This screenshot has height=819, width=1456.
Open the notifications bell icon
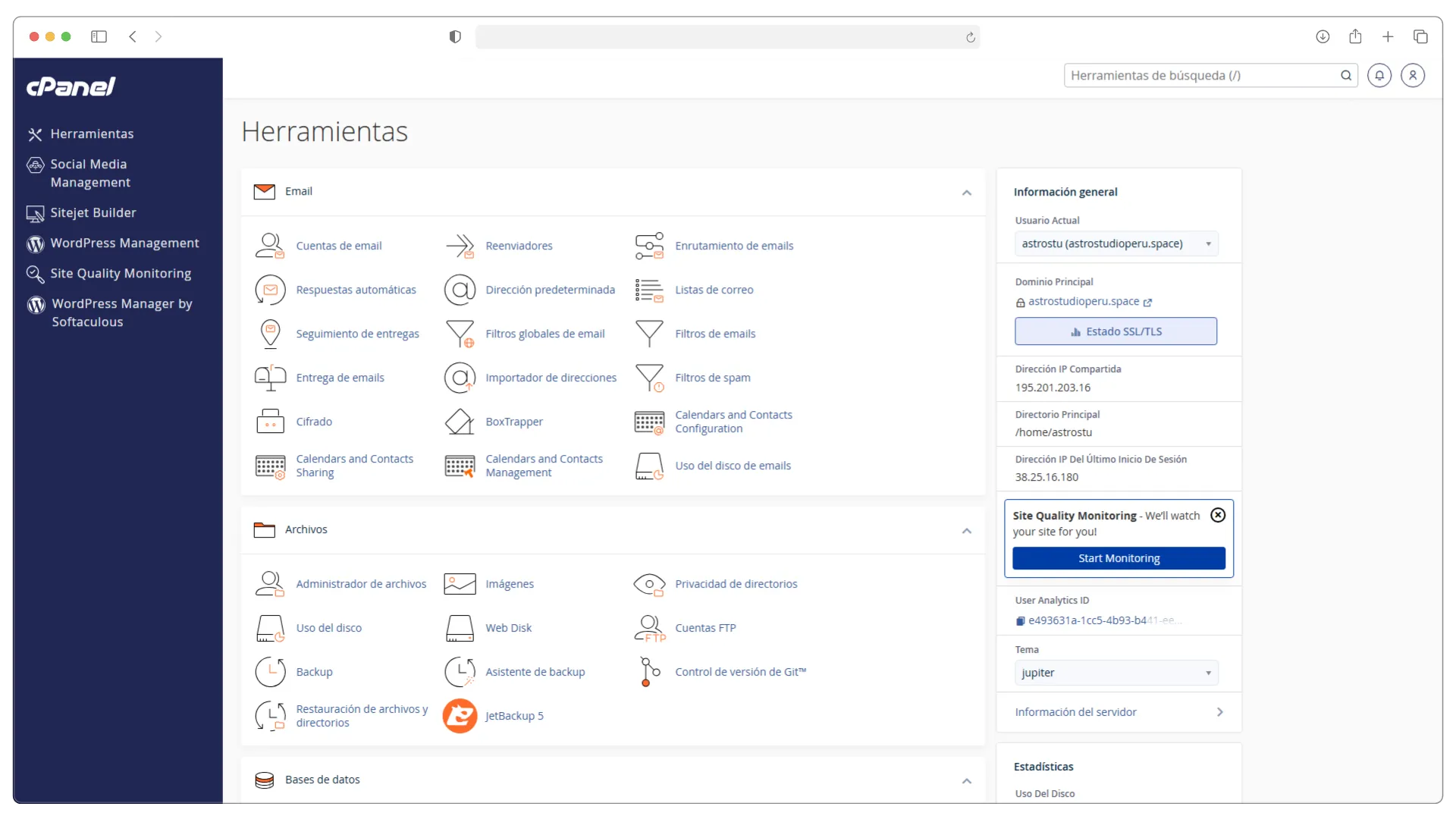coord(1379,75)
